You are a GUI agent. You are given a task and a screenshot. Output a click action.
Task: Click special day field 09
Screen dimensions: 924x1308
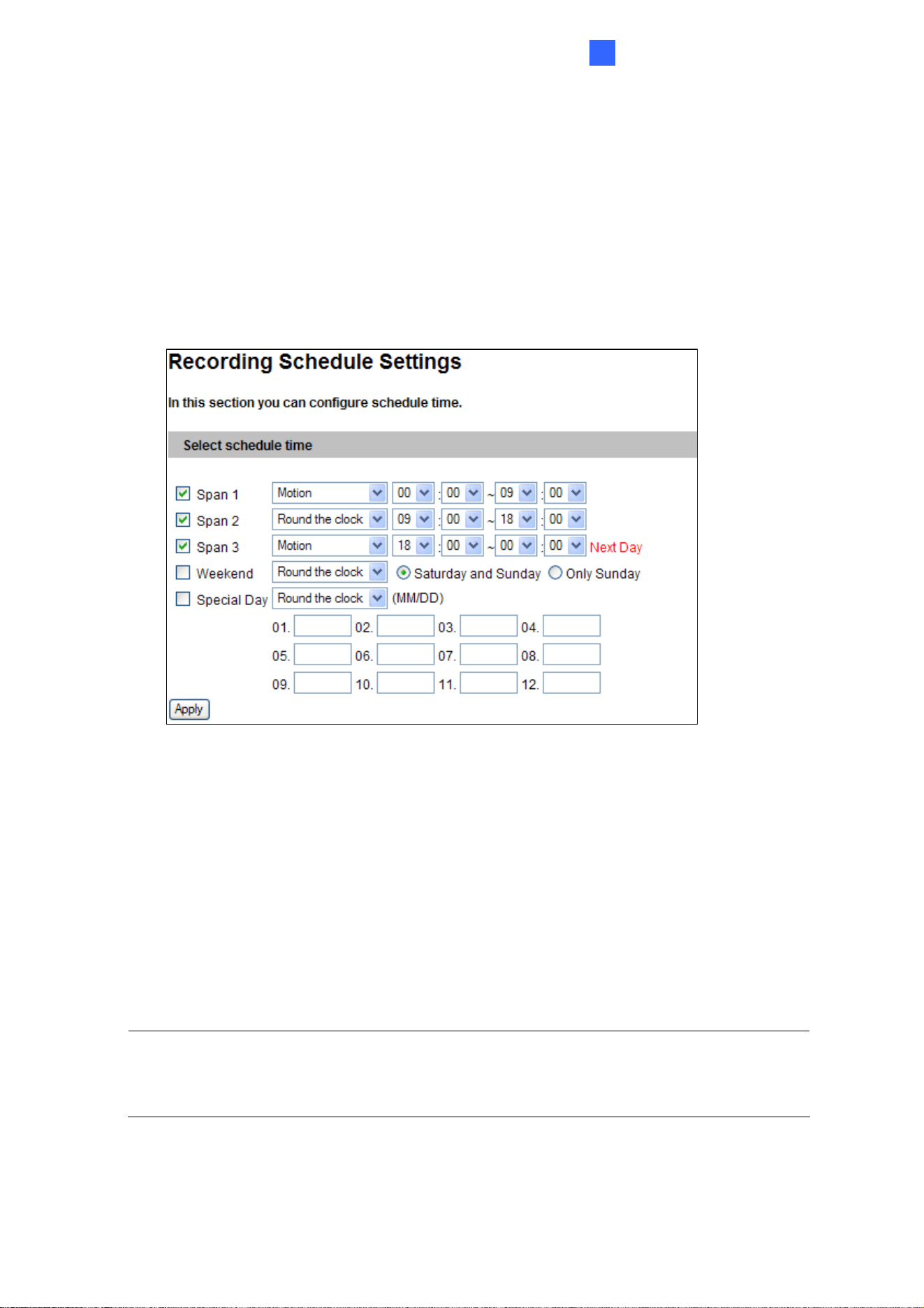[323, 683]
